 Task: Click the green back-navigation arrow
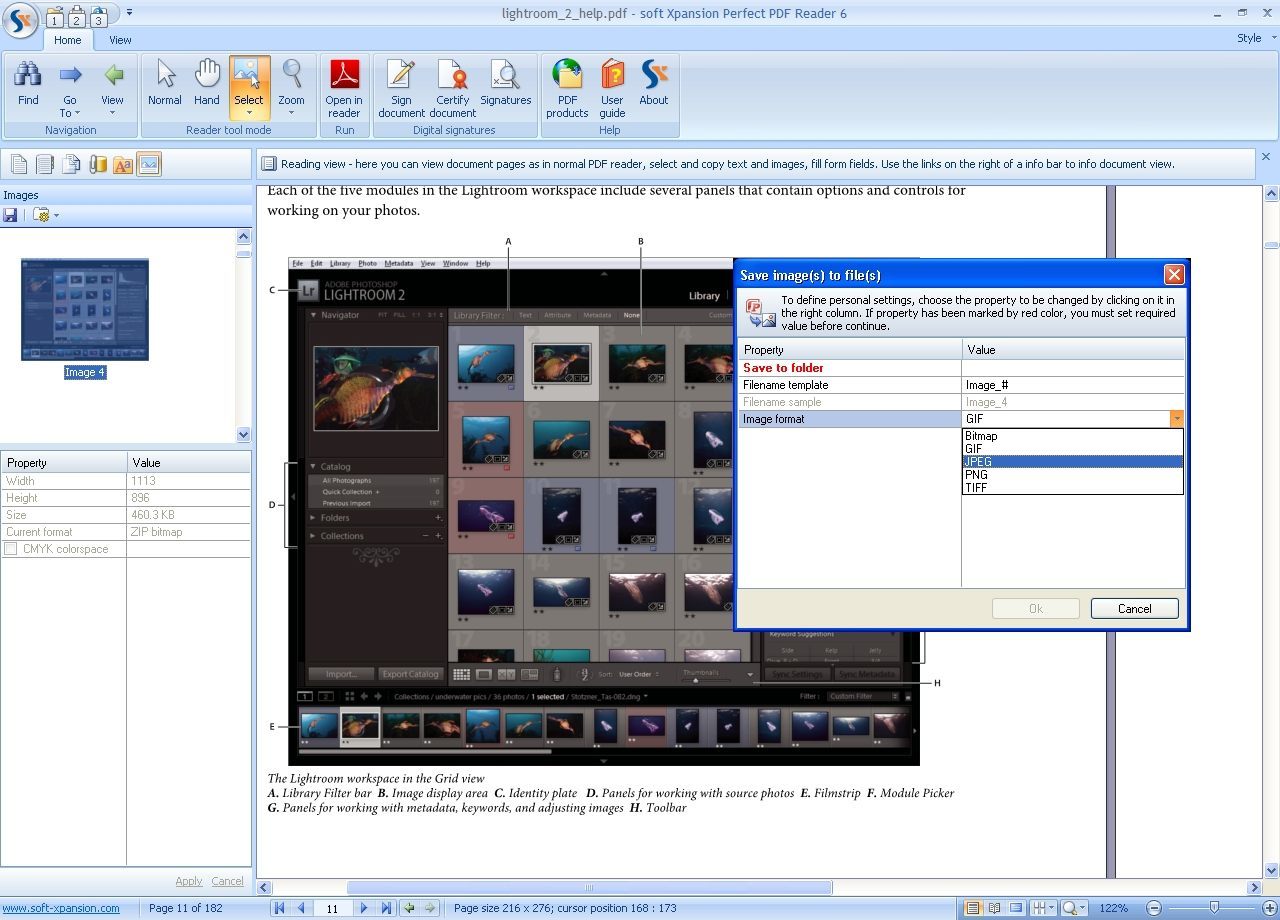click(x=409, y=908)
